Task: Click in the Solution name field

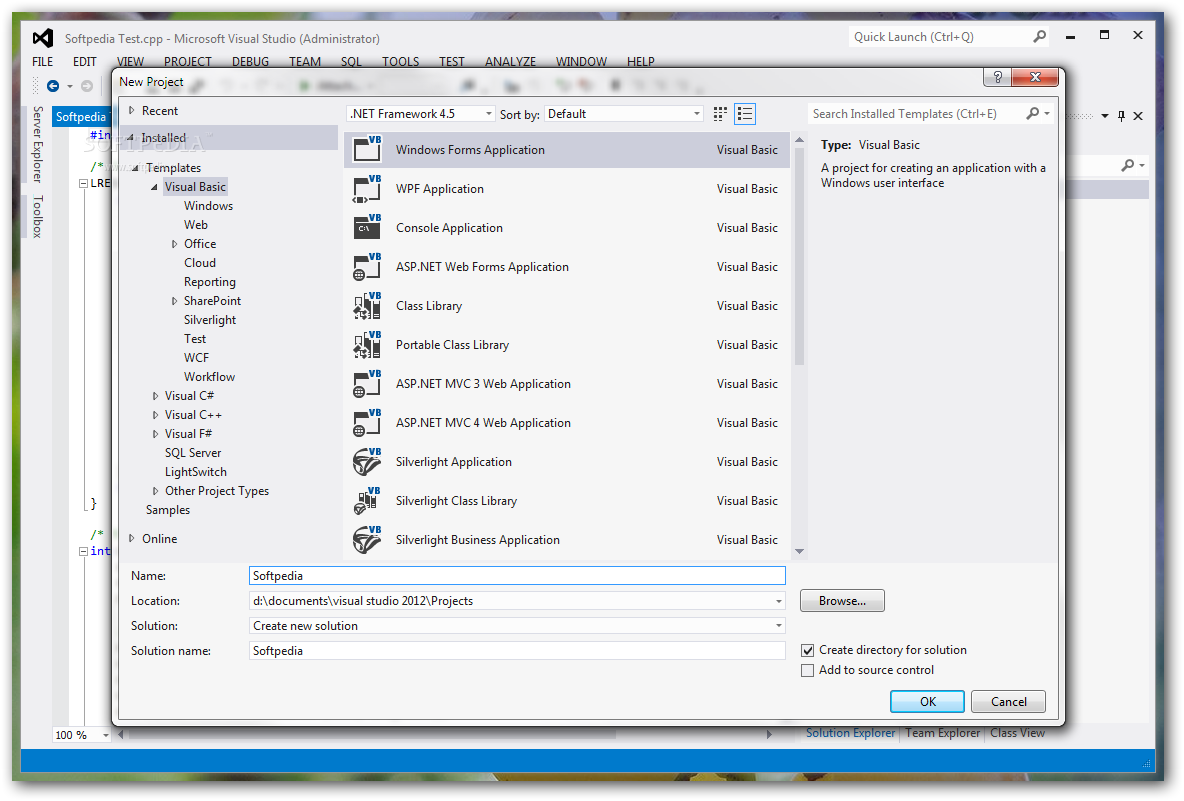Action: click(517, 651)
